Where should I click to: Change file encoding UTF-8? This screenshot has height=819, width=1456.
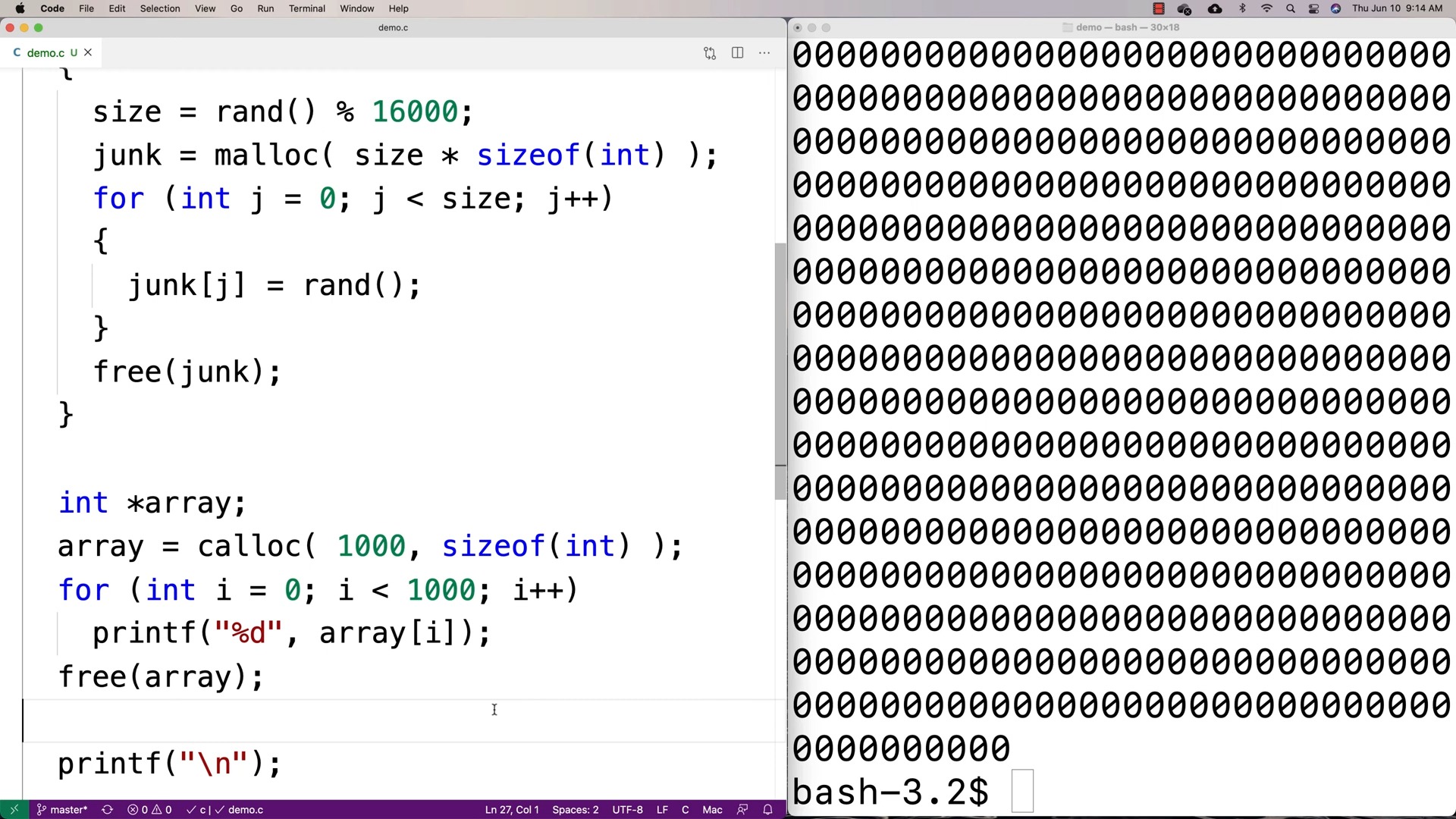627,809
